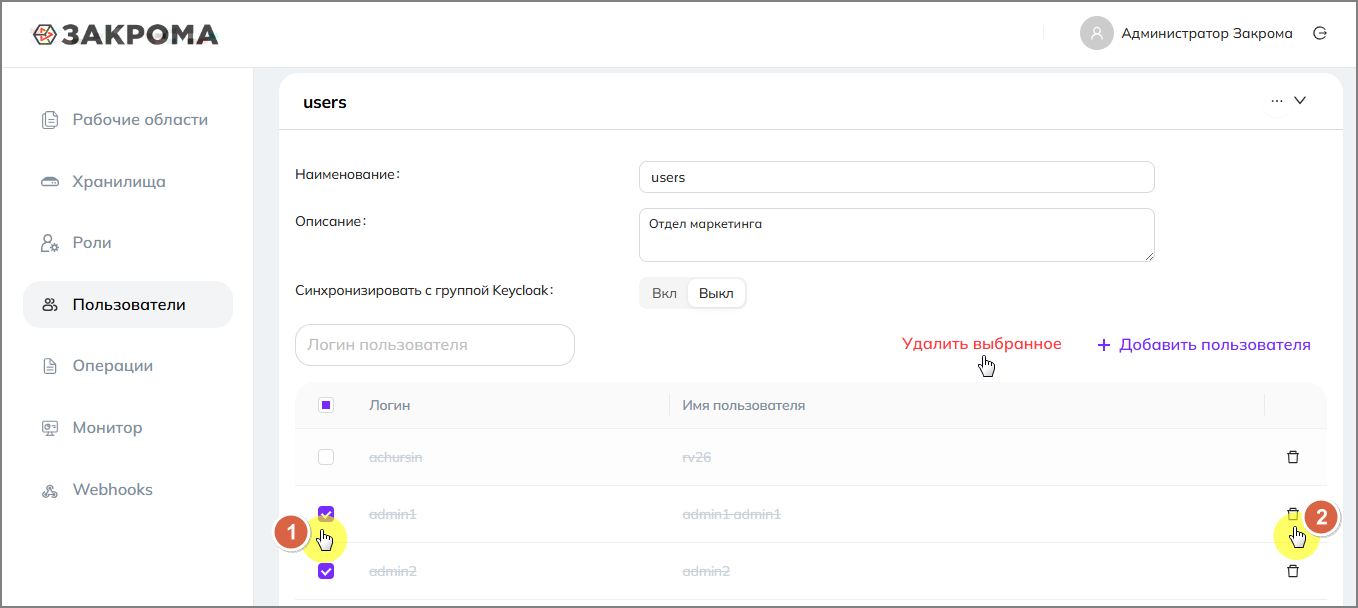Click the Хранилища storage icon in sidebar

click(50, 182)
